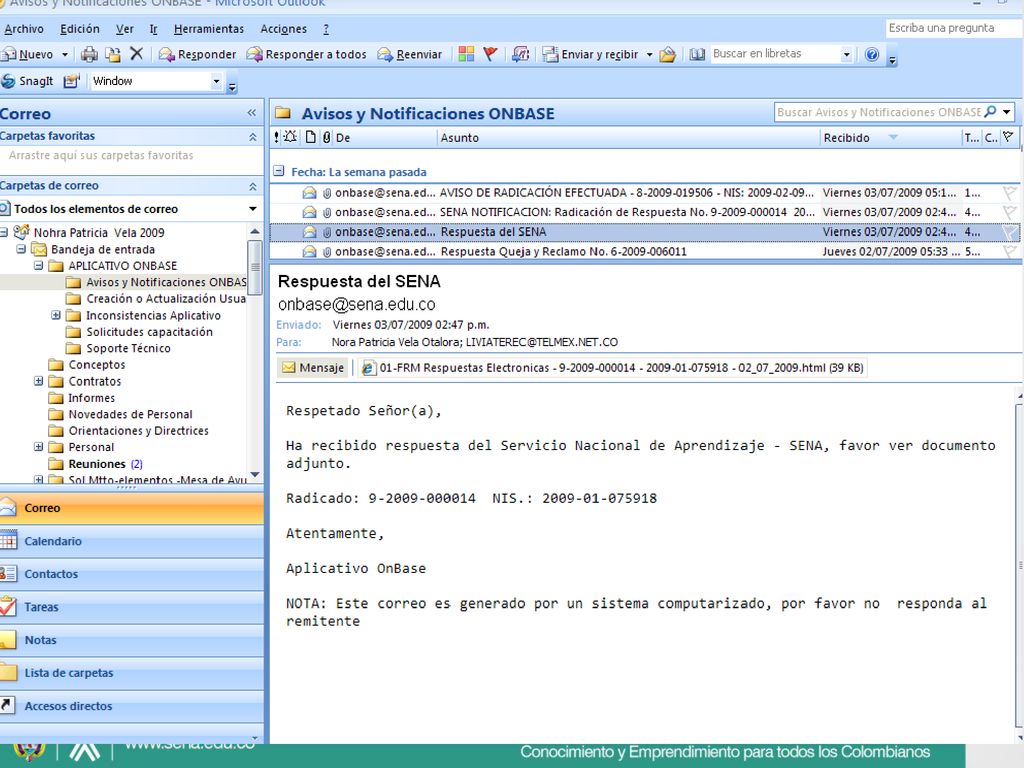Click the Help question mark icon
The width and height of the screenshot is (1024, 768).
(x=872, y=54)
